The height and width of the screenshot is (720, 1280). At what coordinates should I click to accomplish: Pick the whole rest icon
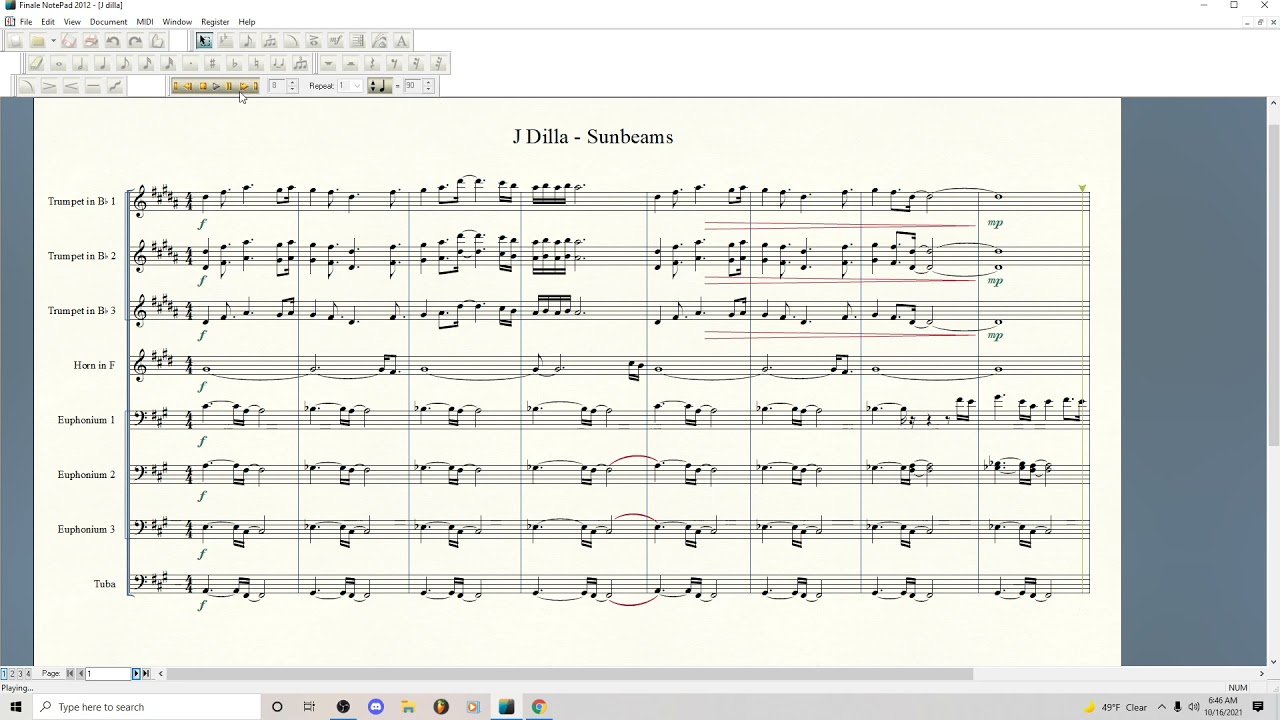pyautogui.click(x=329, y=64)
